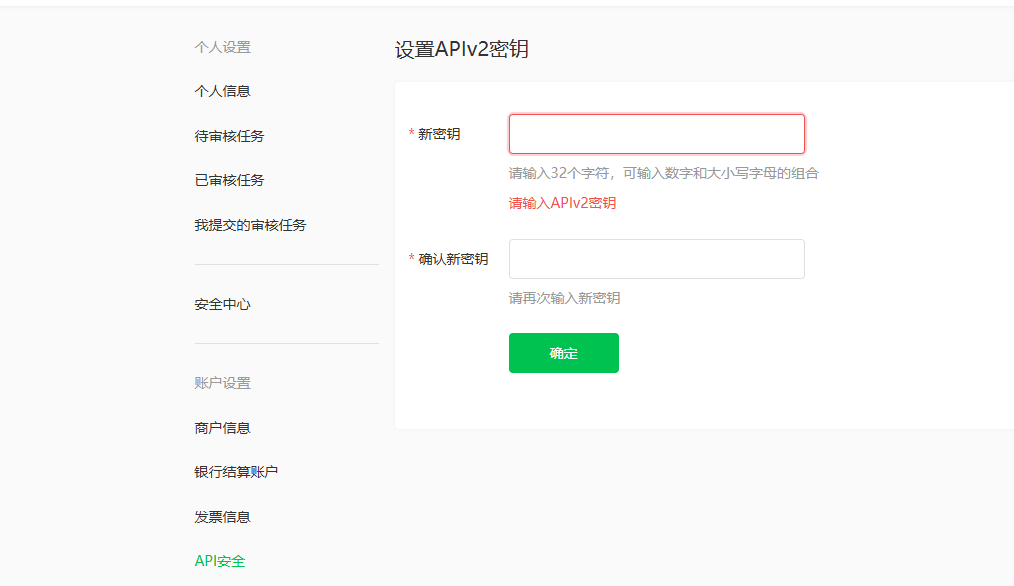Go to 待审核任务 page

(229, 136)
